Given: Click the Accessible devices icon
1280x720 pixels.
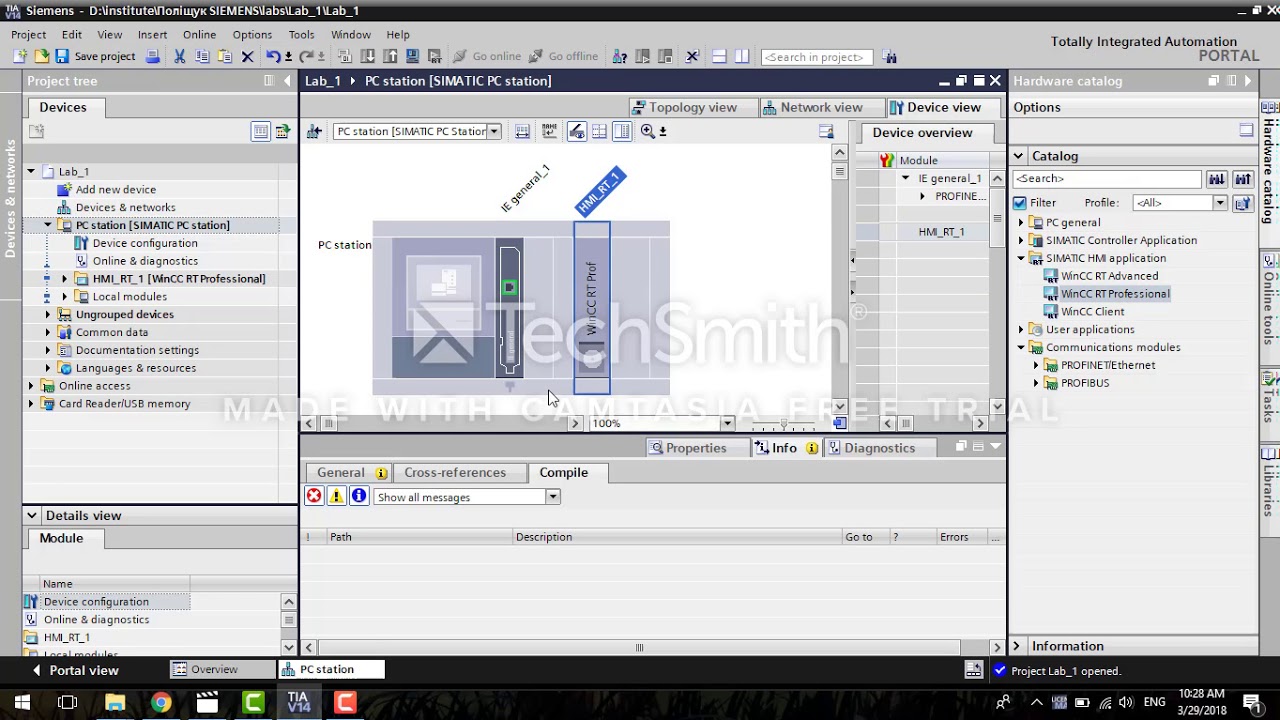Looking at the screenshot, I should click(620, 57).
